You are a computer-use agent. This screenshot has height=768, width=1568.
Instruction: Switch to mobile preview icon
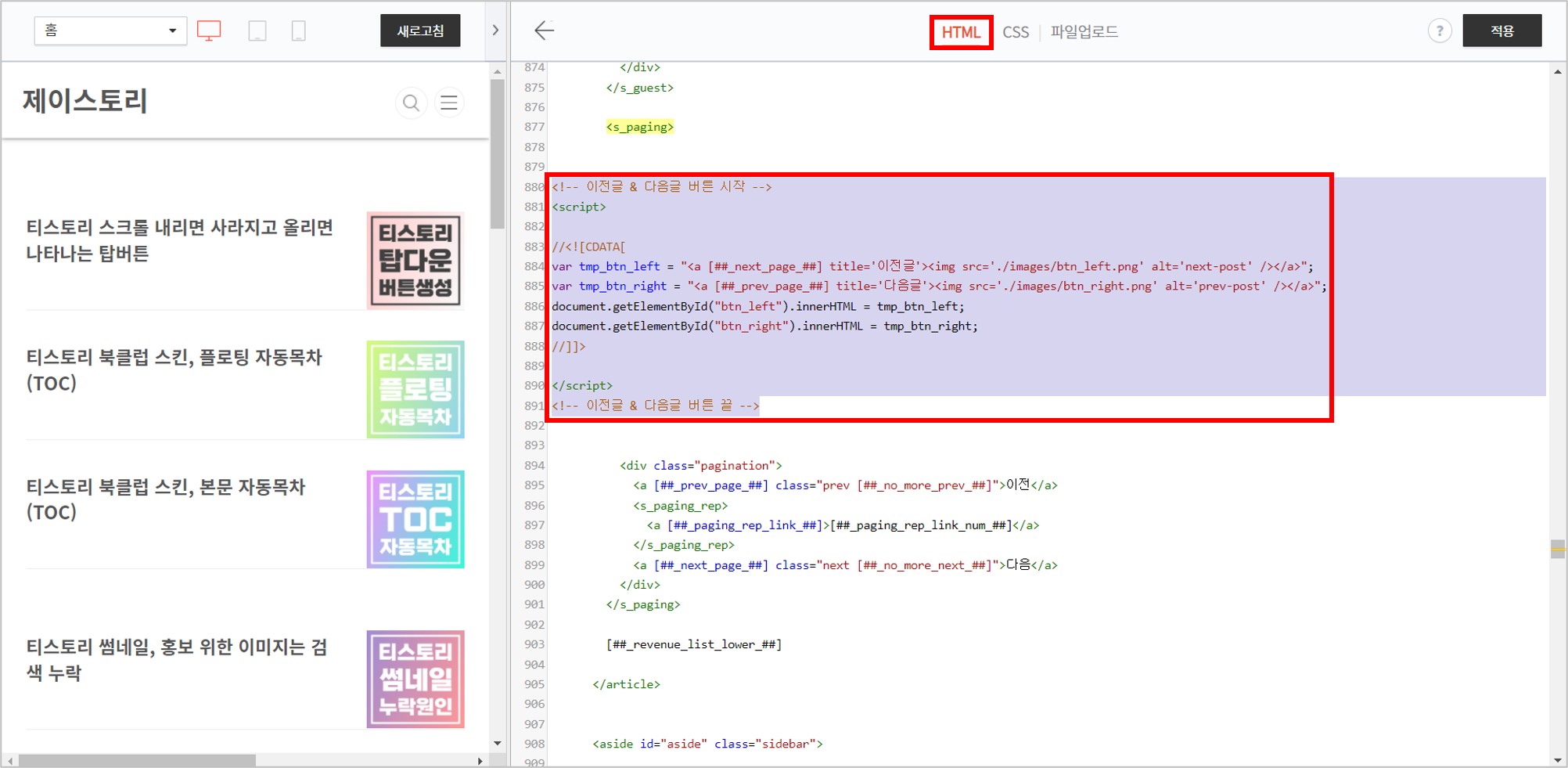[x=298, y=31]
